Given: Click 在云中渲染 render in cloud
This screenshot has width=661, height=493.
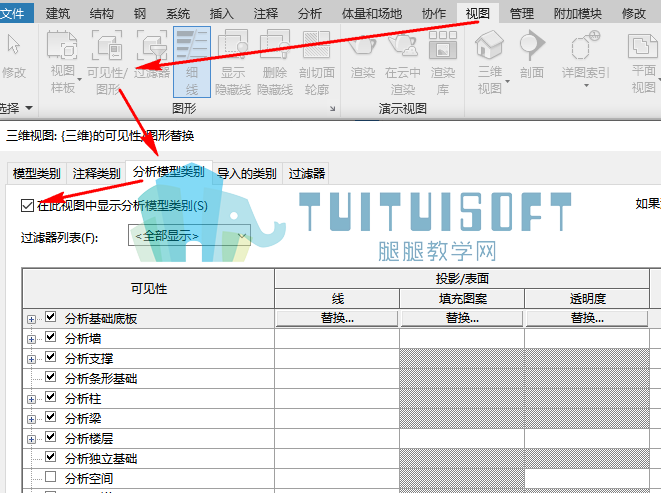Looking at the screenshot, I should coord(403,62).
